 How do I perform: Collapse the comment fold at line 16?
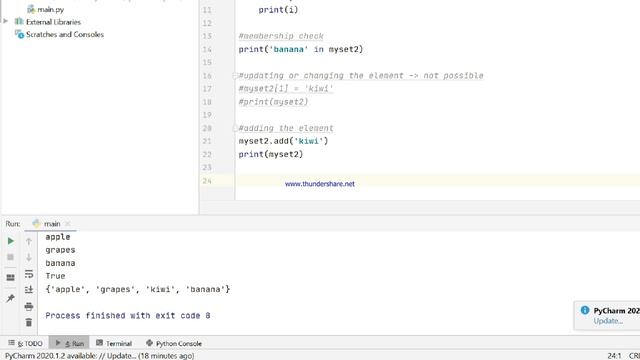[235, 76]
